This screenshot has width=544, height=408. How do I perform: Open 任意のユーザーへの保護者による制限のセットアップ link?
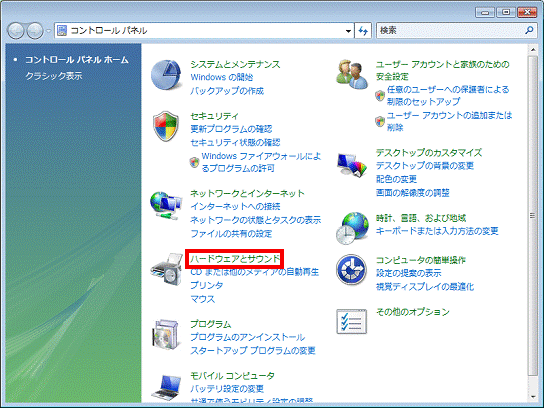pos(448,95)
